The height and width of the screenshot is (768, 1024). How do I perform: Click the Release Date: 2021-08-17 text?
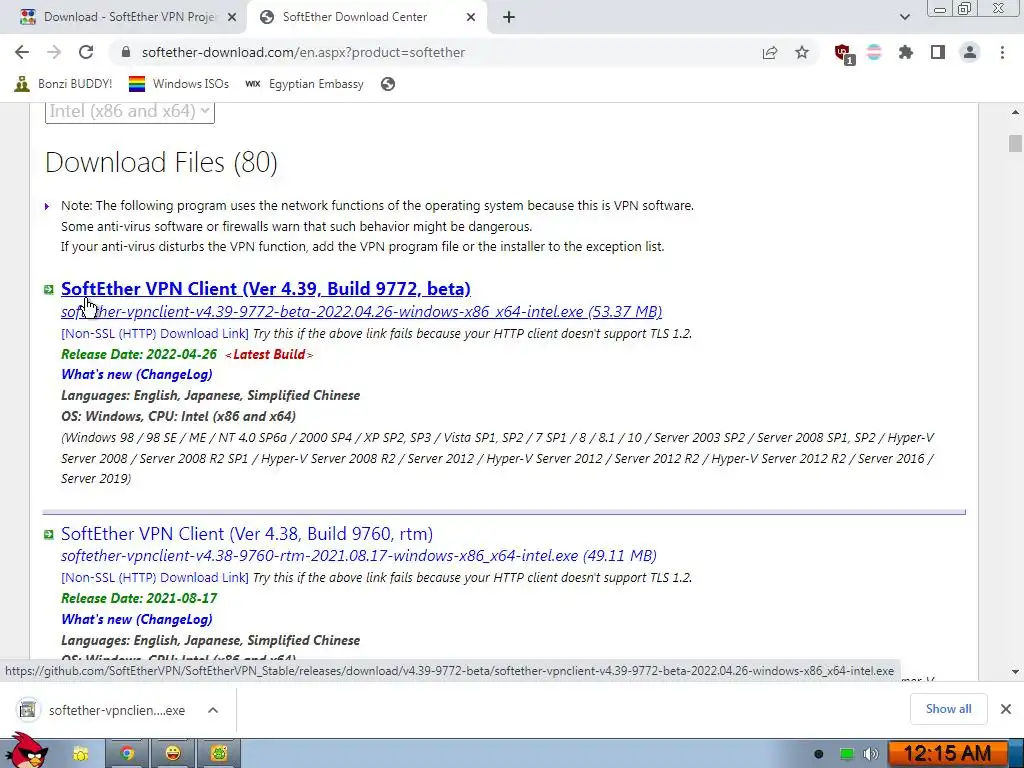click(x=139, y=598)
